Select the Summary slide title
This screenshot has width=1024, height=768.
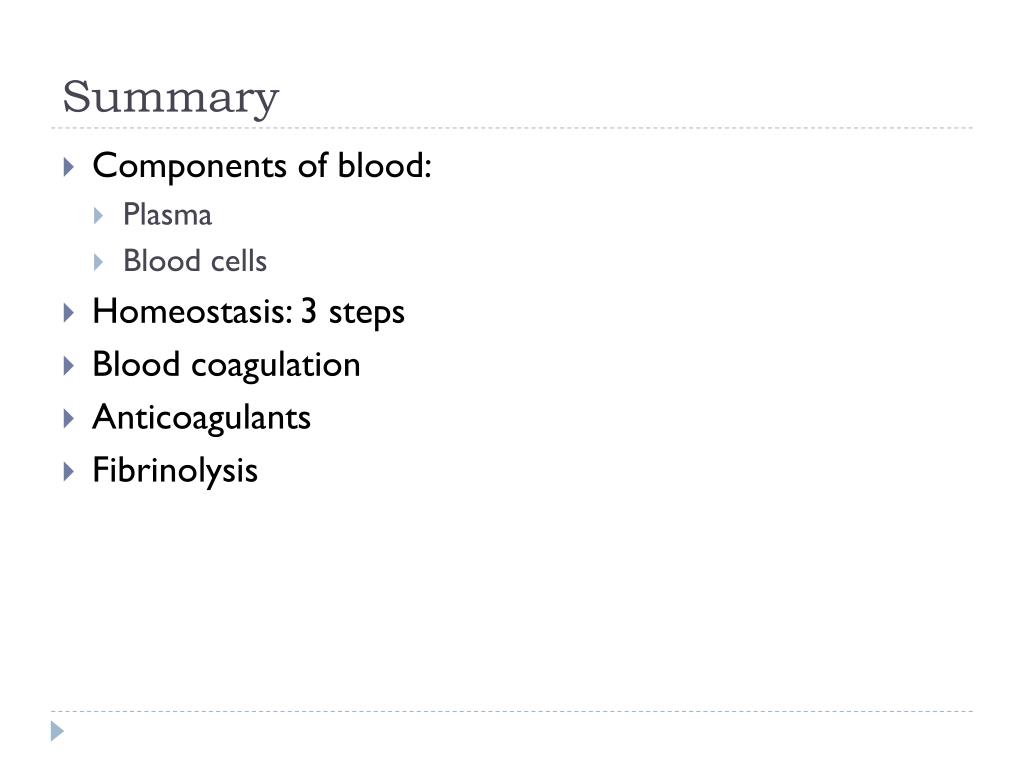170,99
